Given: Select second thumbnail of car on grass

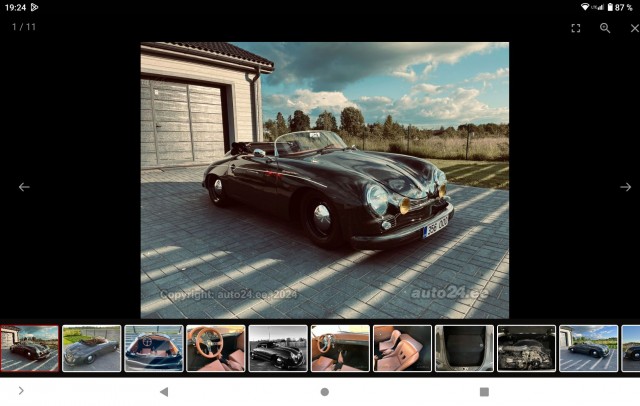Looking at the screenshot, I should 91,348.
